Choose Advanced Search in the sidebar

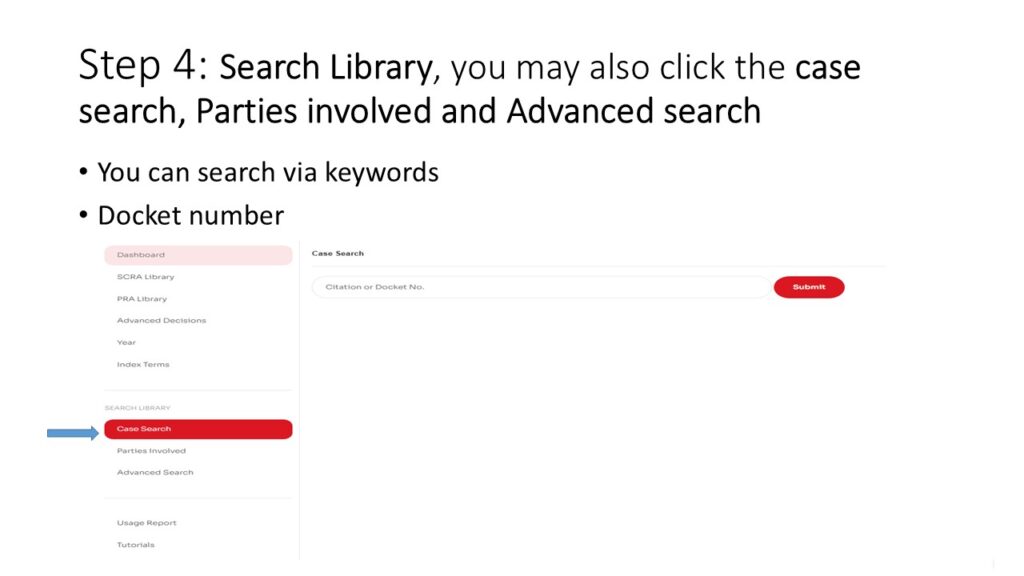click(x=155, y=472)
